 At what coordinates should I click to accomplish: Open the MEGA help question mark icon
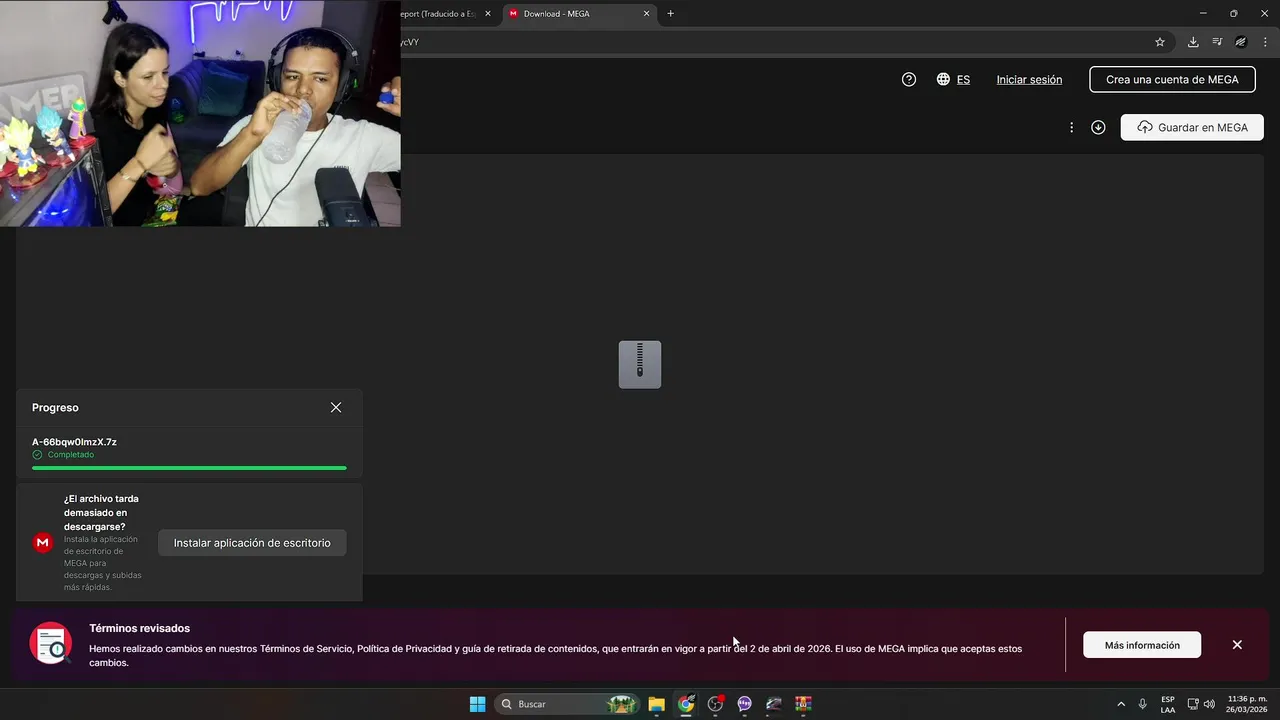[909, 80]
